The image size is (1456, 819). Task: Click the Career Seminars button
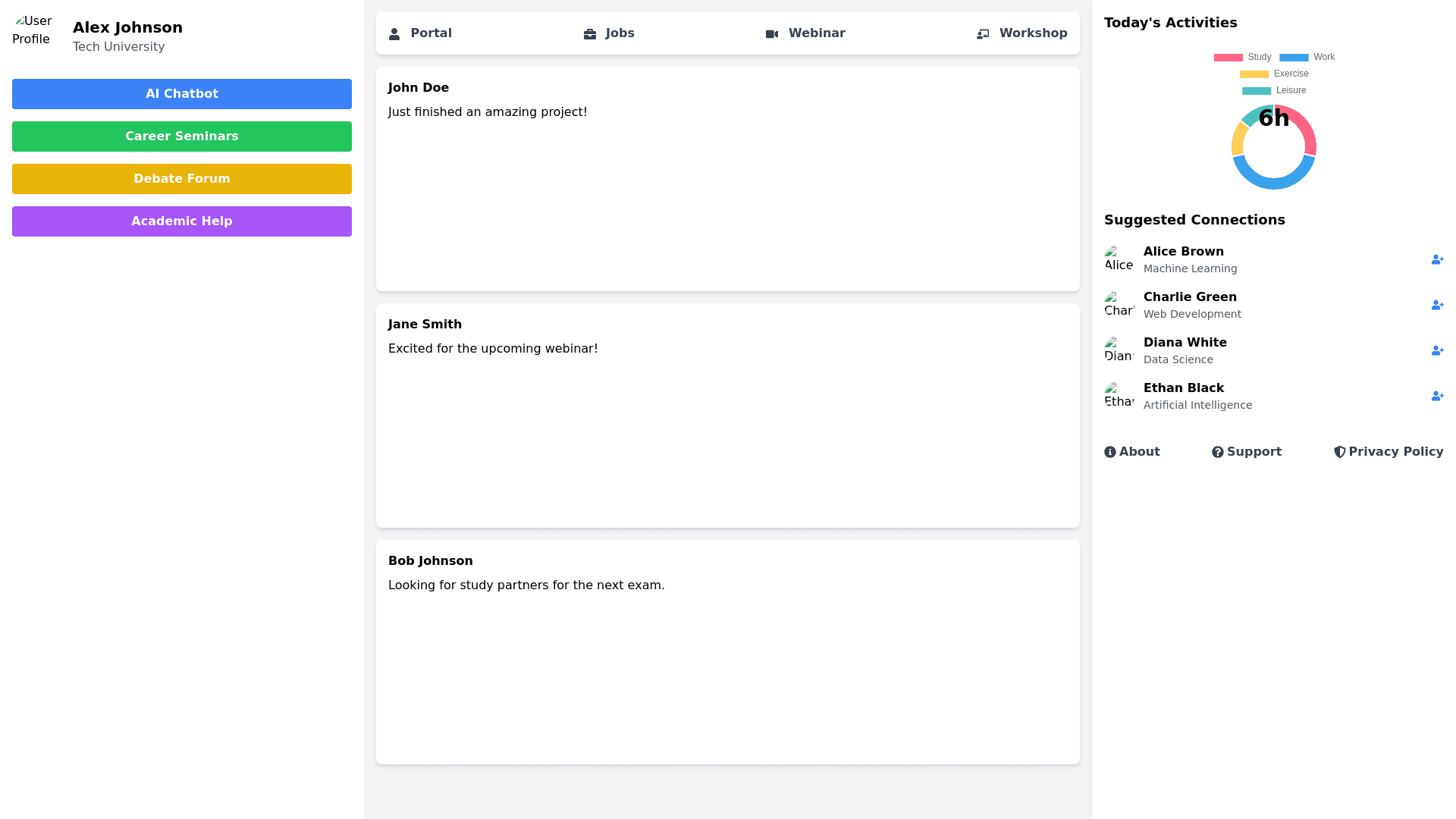pos(182,136)
